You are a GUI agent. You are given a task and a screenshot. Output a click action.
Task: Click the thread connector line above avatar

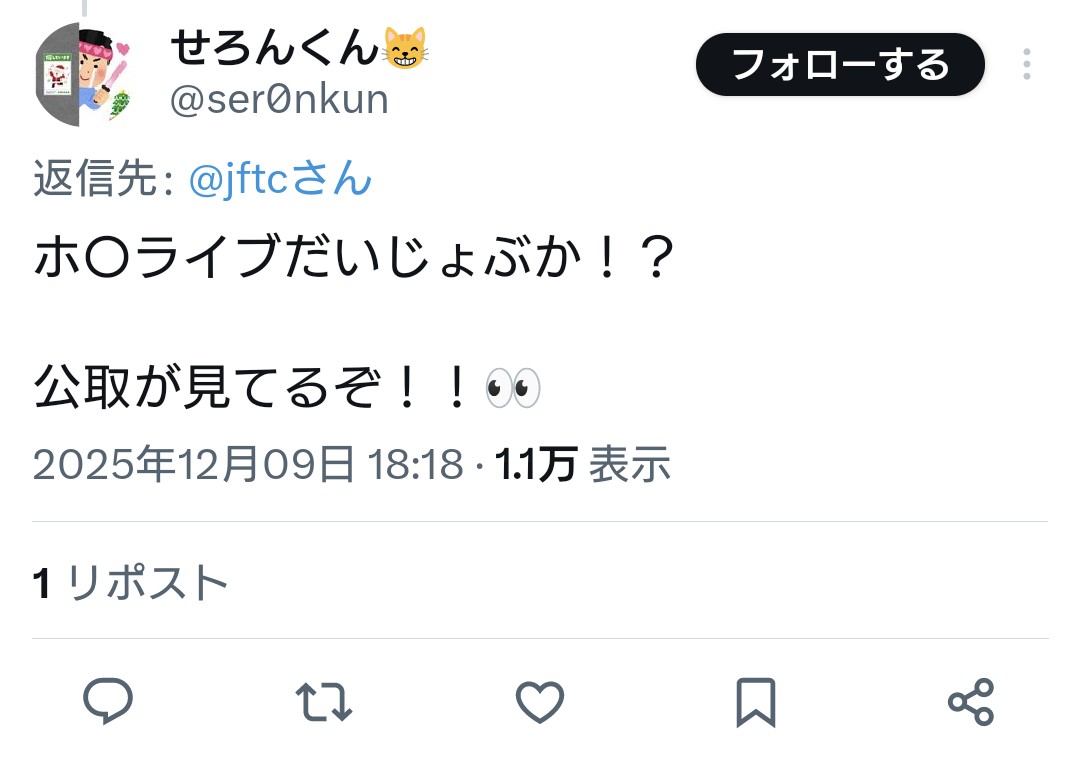(84, 8)
